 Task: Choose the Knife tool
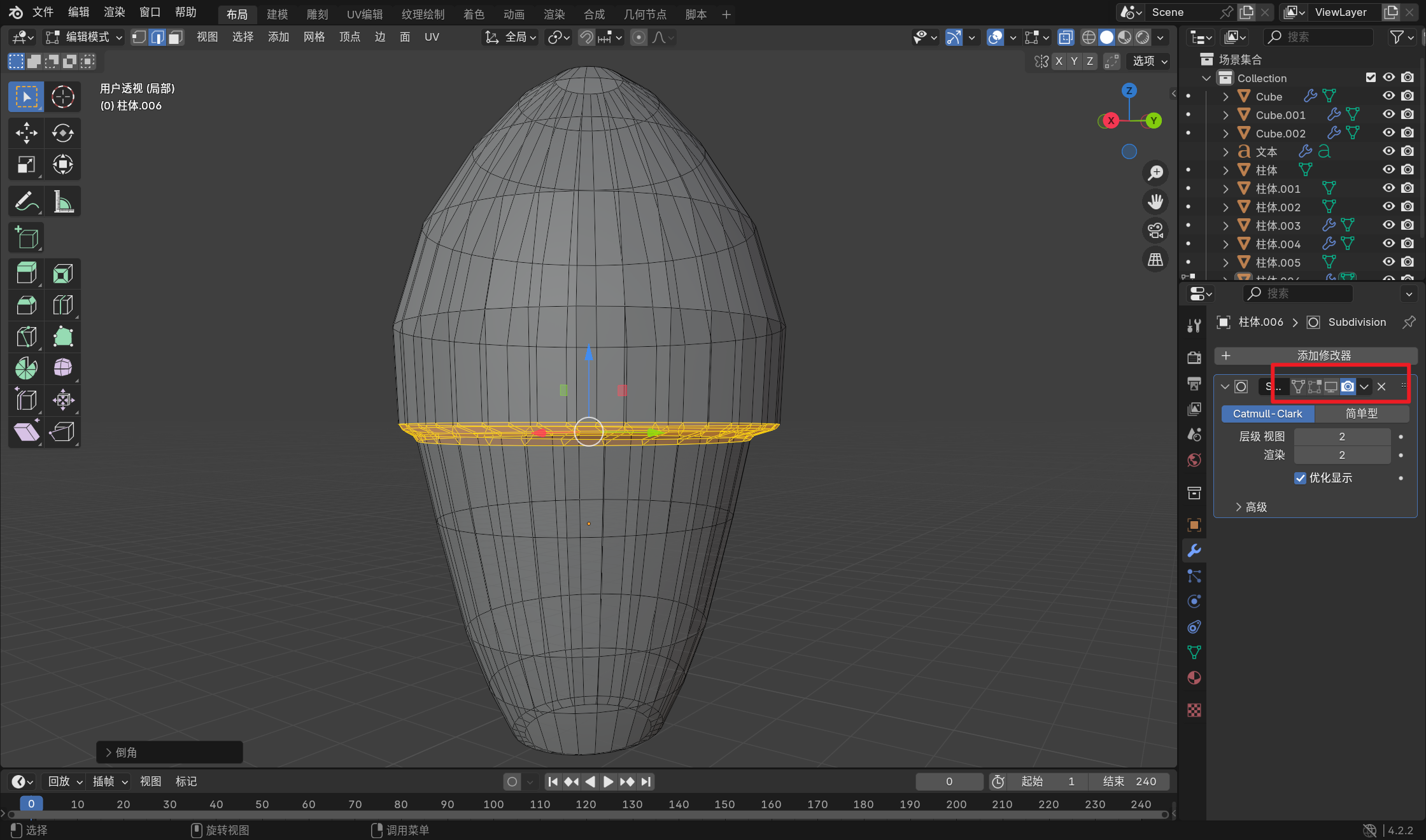25,337
